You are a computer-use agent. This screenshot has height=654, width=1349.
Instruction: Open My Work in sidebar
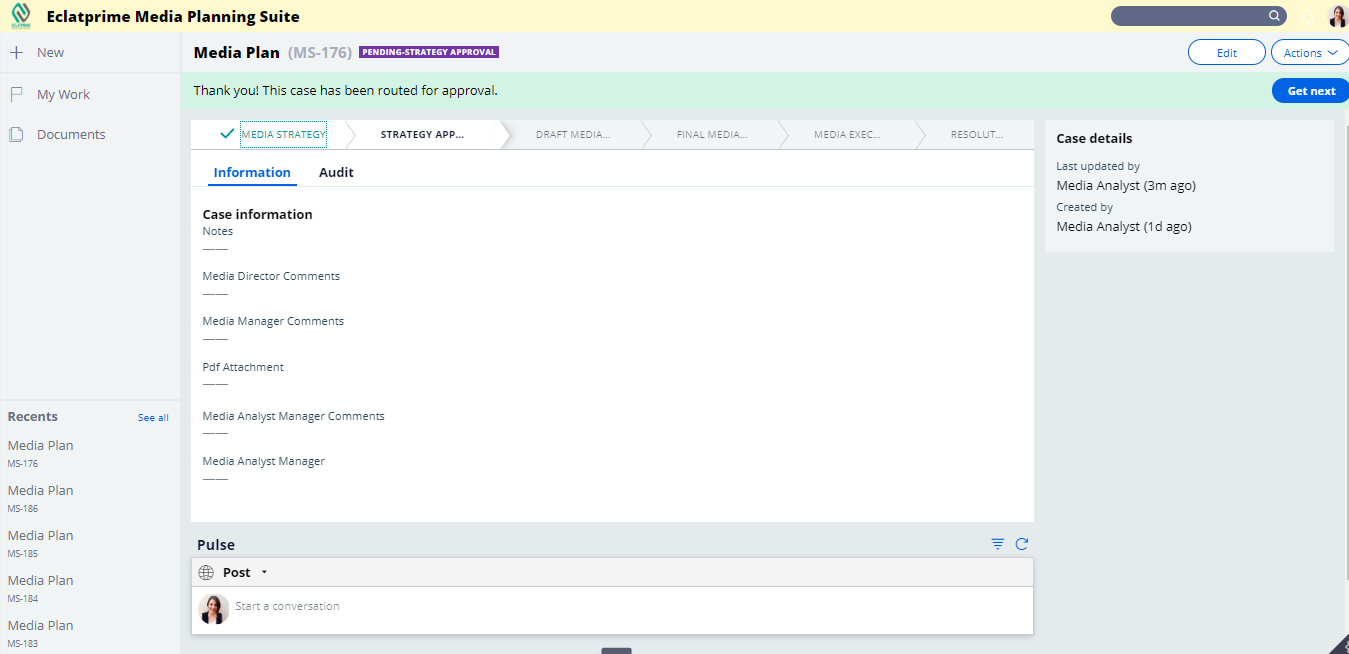63,94
